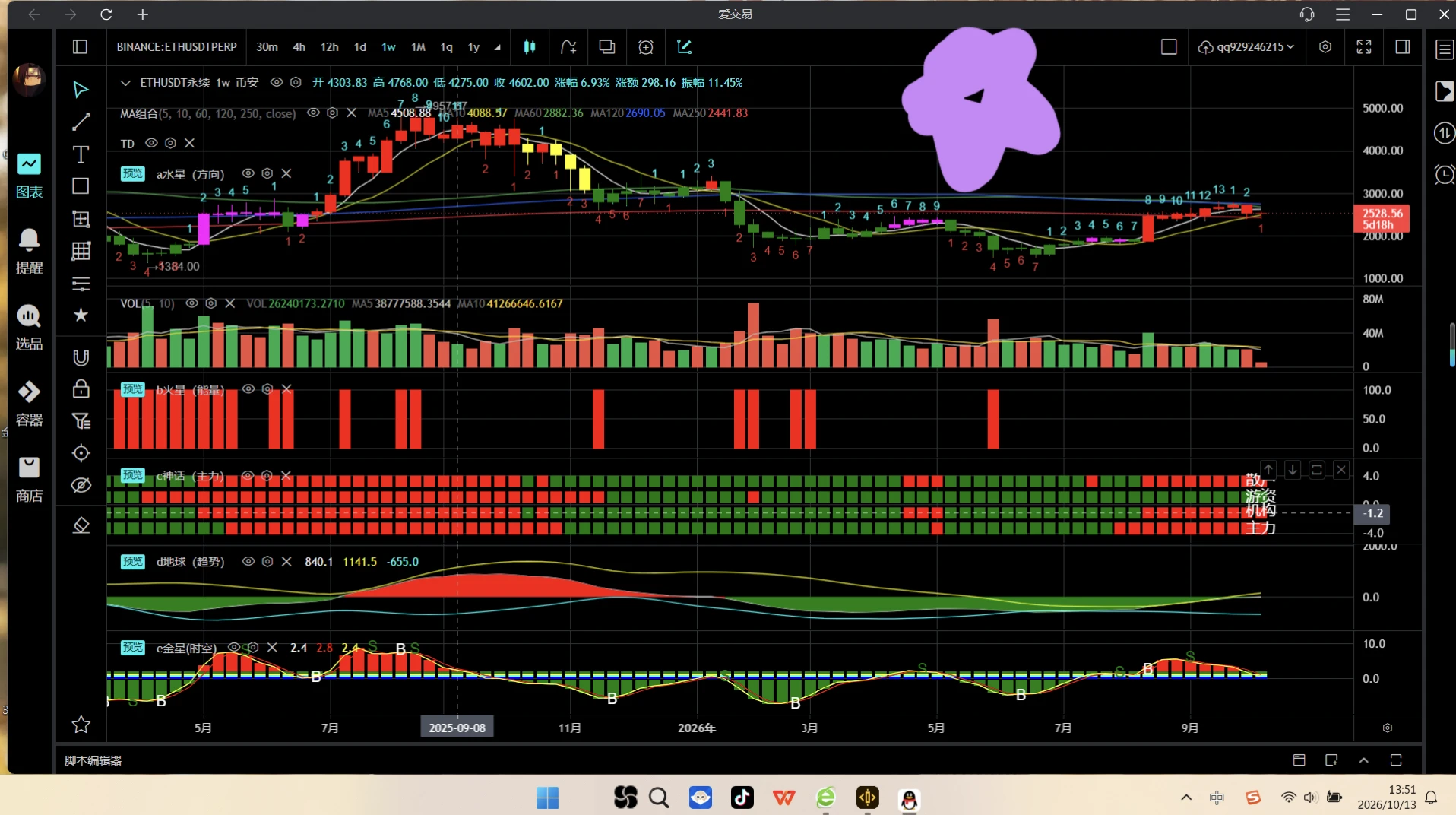Click the eraser tool icon
Viewport: 1456px width, 815px height.
tap(81, 525)
